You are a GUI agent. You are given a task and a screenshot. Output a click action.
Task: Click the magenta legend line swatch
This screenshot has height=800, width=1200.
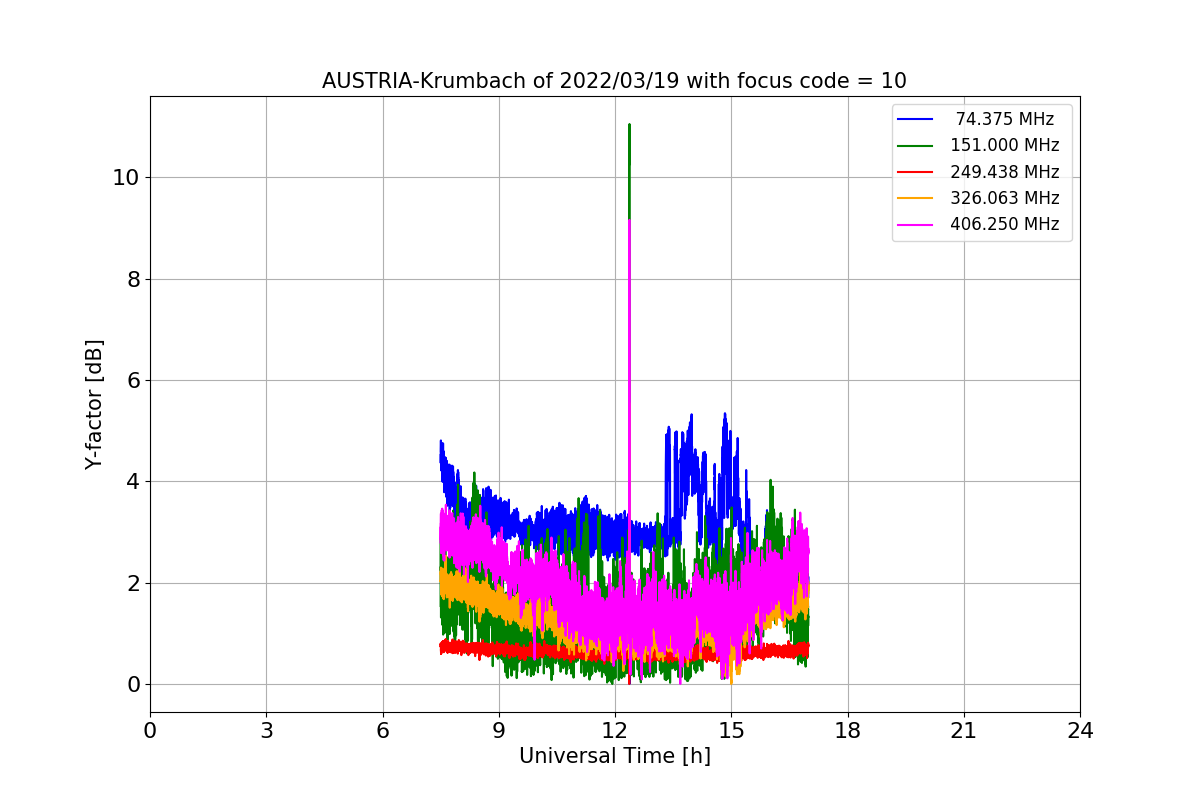pyautogui.click(x=915, y=225)
